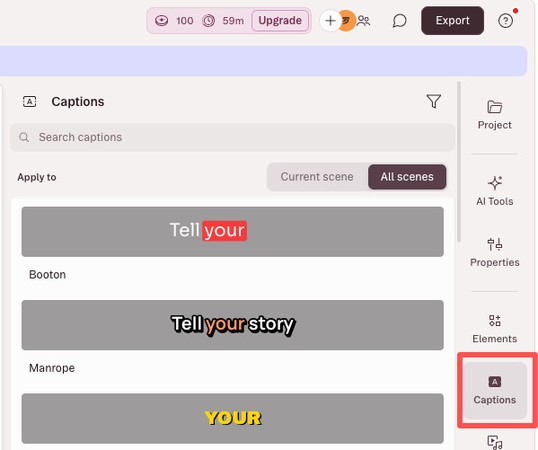The height and width of the screenshot is (450, 538).
Task: Click the time remaining clock icon
Action: click(x=208, y=21)
